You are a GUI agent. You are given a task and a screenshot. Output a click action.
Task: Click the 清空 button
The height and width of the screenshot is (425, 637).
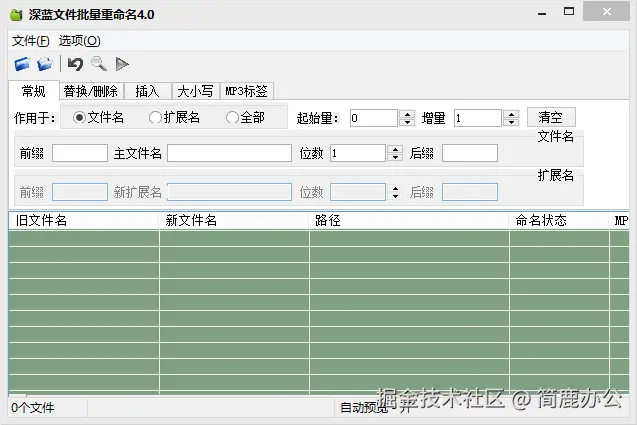pyautogui.click(x=551, y=117)
